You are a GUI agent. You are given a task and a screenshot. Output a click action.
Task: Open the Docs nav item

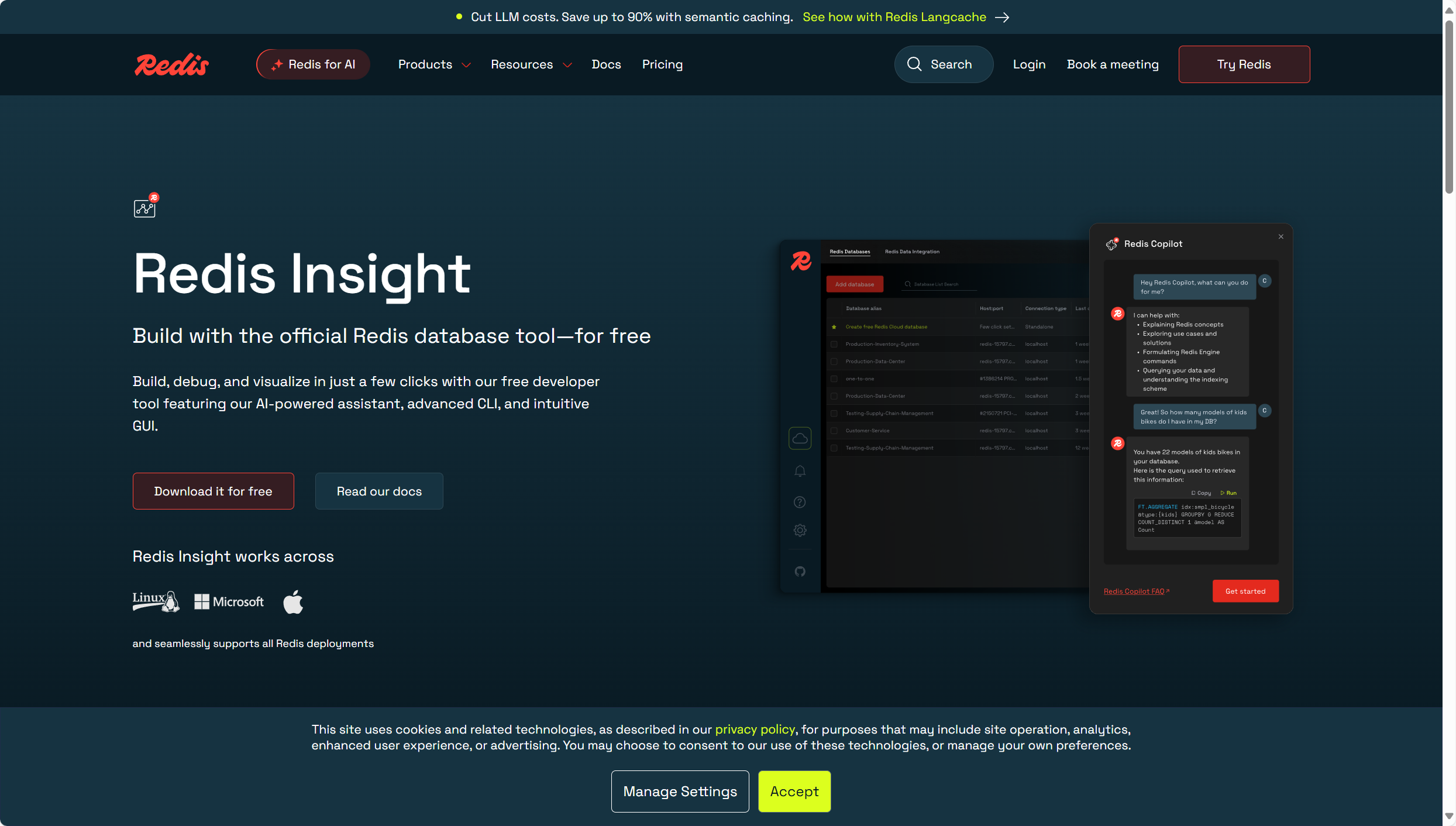(x=606, y=64)
